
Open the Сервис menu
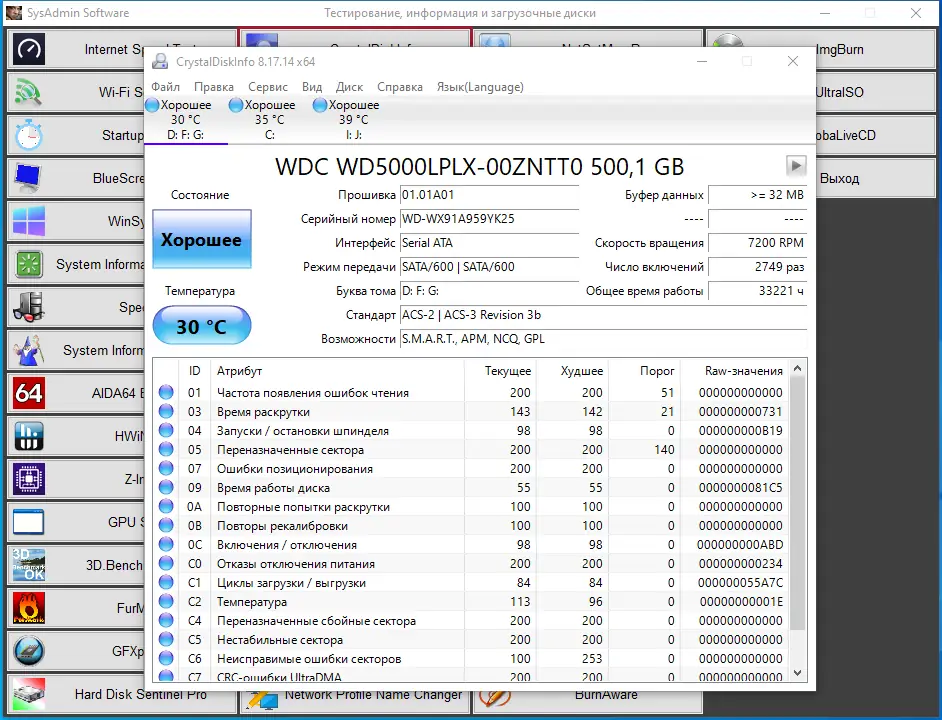tap(268, 87)
